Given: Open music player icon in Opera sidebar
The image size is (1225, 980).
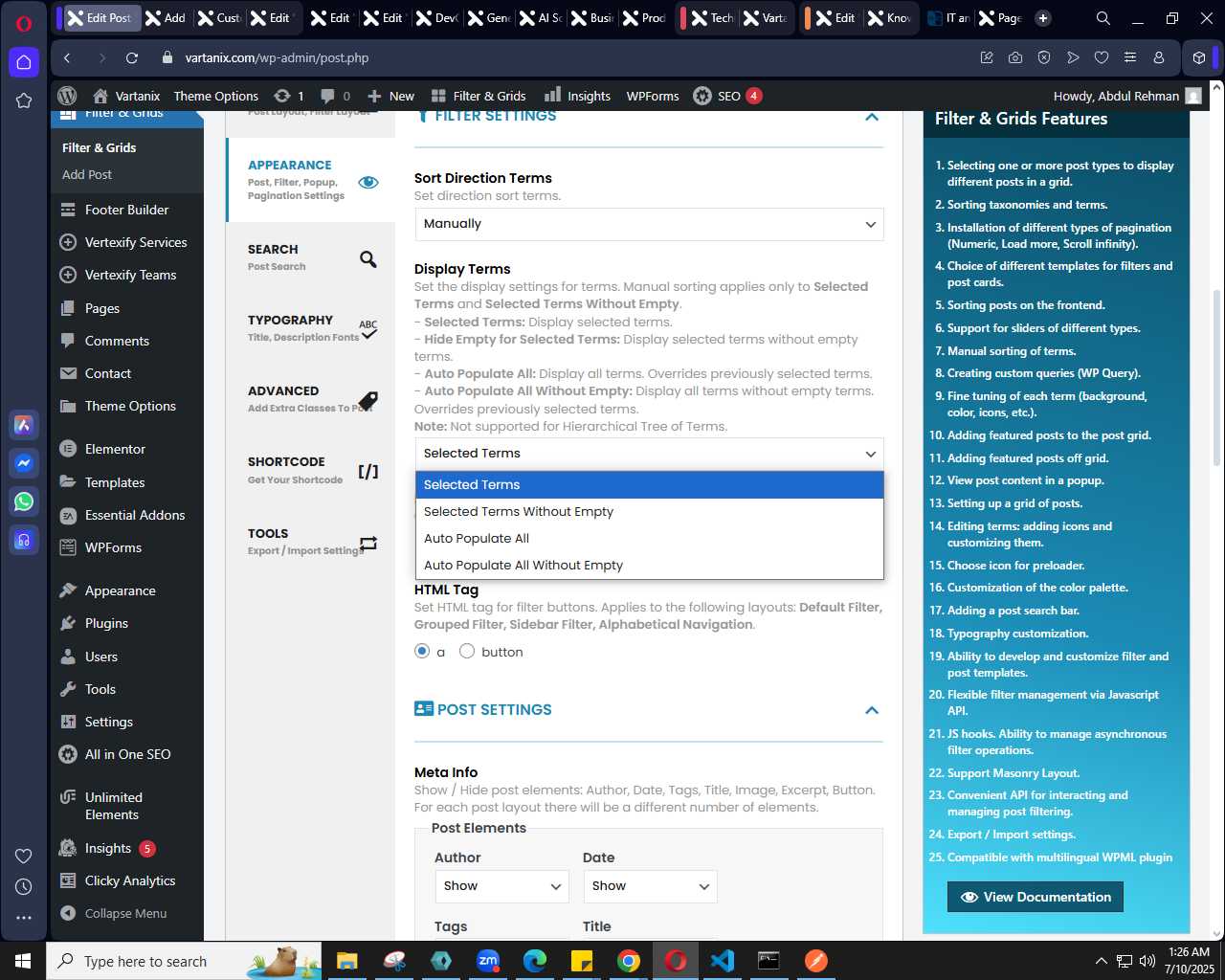Looking at the screenshot, I should tap(24, 540).
